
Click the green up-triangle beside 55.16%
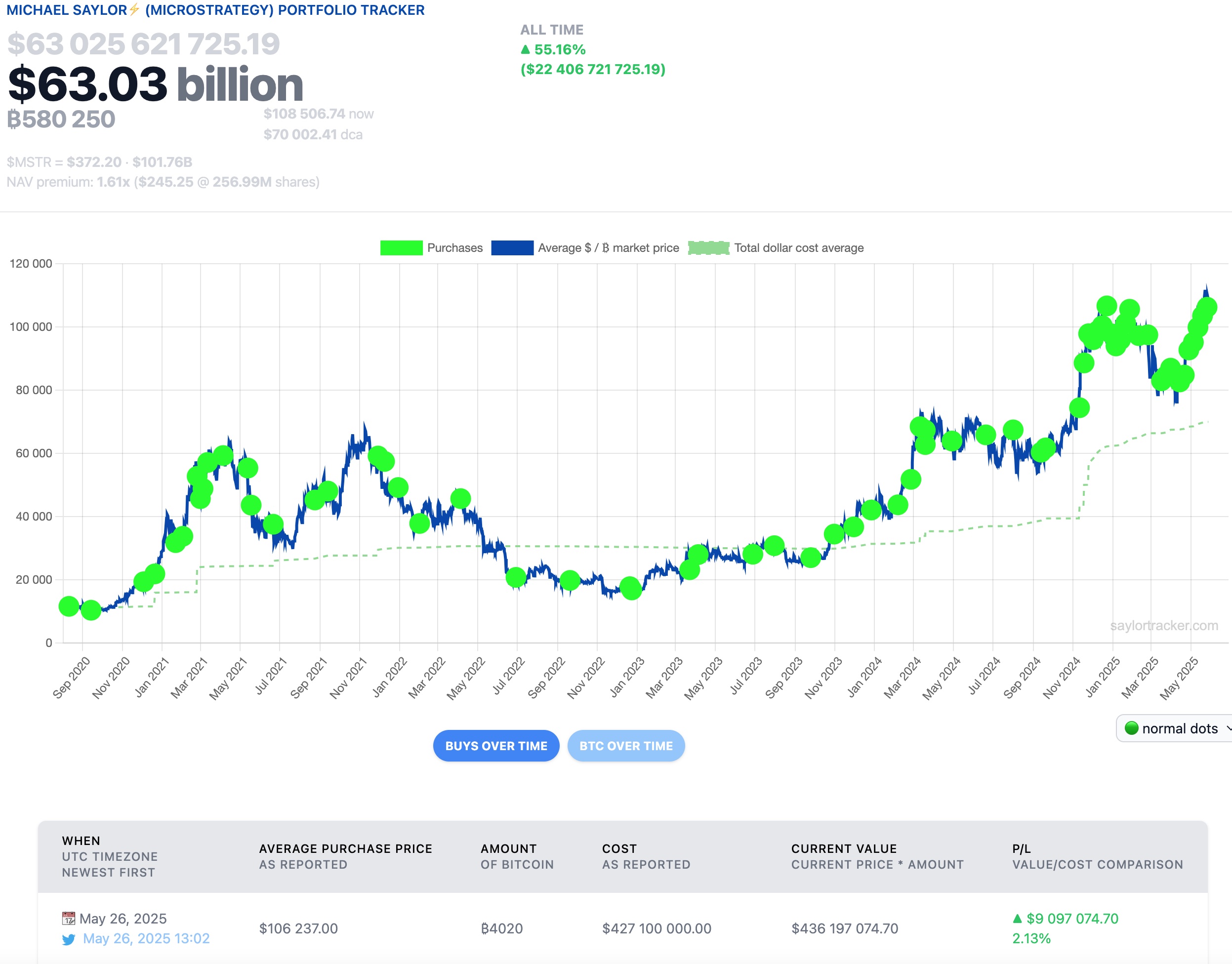point(525,50)
